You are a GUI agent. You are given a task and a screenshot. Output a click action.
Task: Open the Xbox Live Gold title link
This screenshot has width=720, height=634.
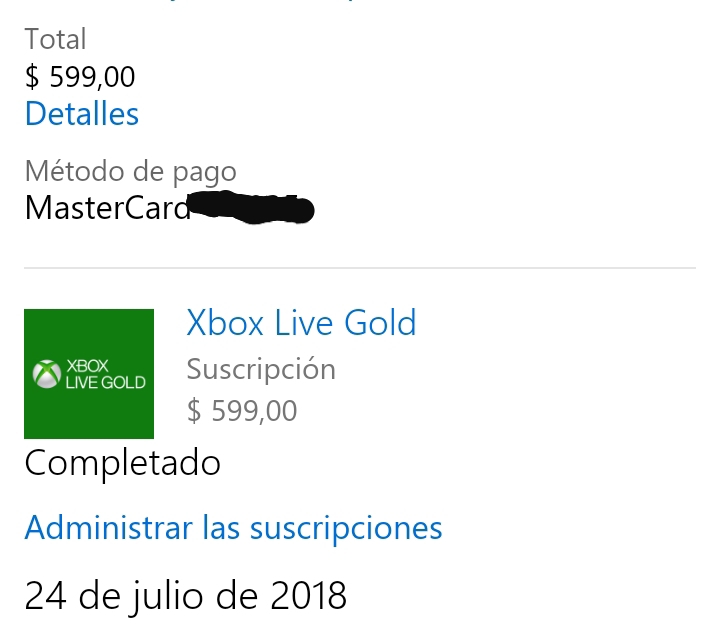tap(301, 323)
